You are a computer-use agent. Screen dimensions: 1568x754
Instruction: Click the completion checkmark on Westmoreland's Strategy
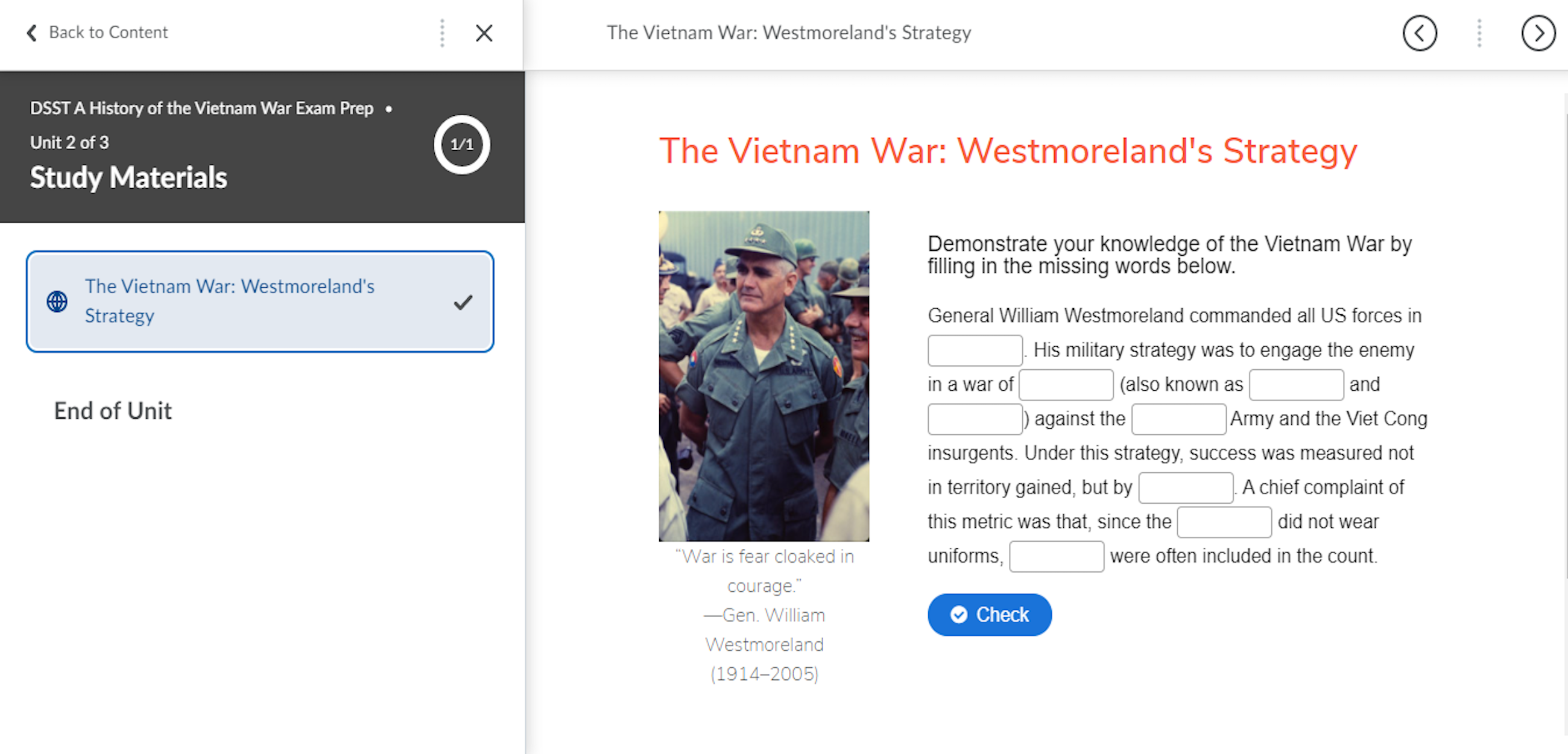coord(463,302)
